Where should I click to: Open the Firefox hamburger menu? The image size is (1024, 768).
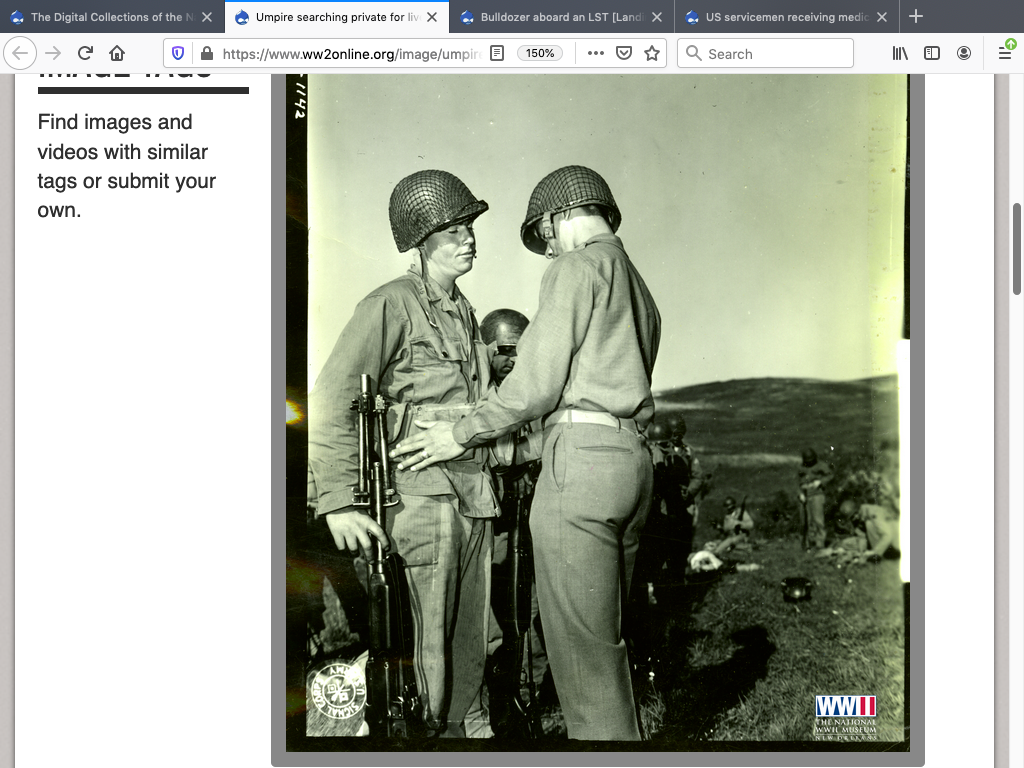[x=1005, y=53]
